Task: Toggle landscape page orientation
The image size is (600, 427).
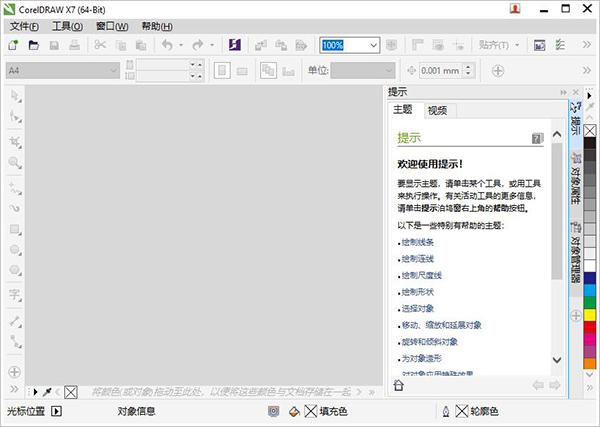Action: click(242, 71)
